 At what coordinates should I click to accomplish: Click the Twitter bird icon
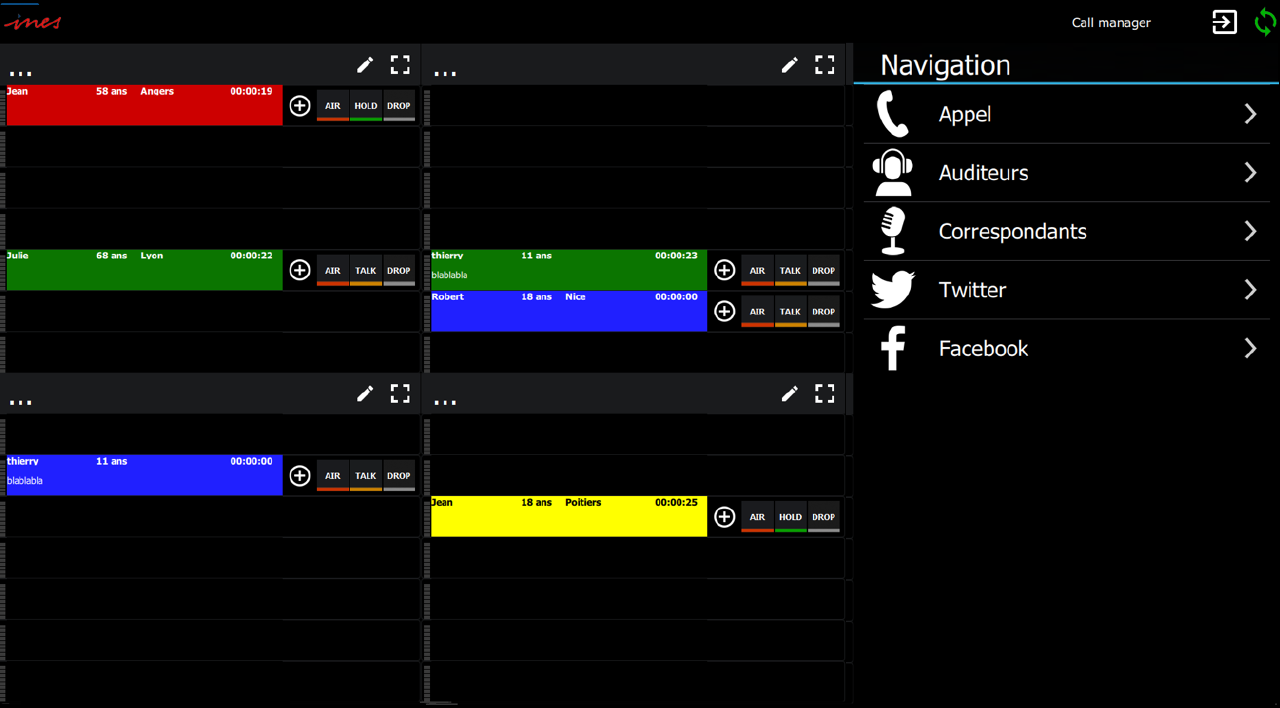click(893, 290)
